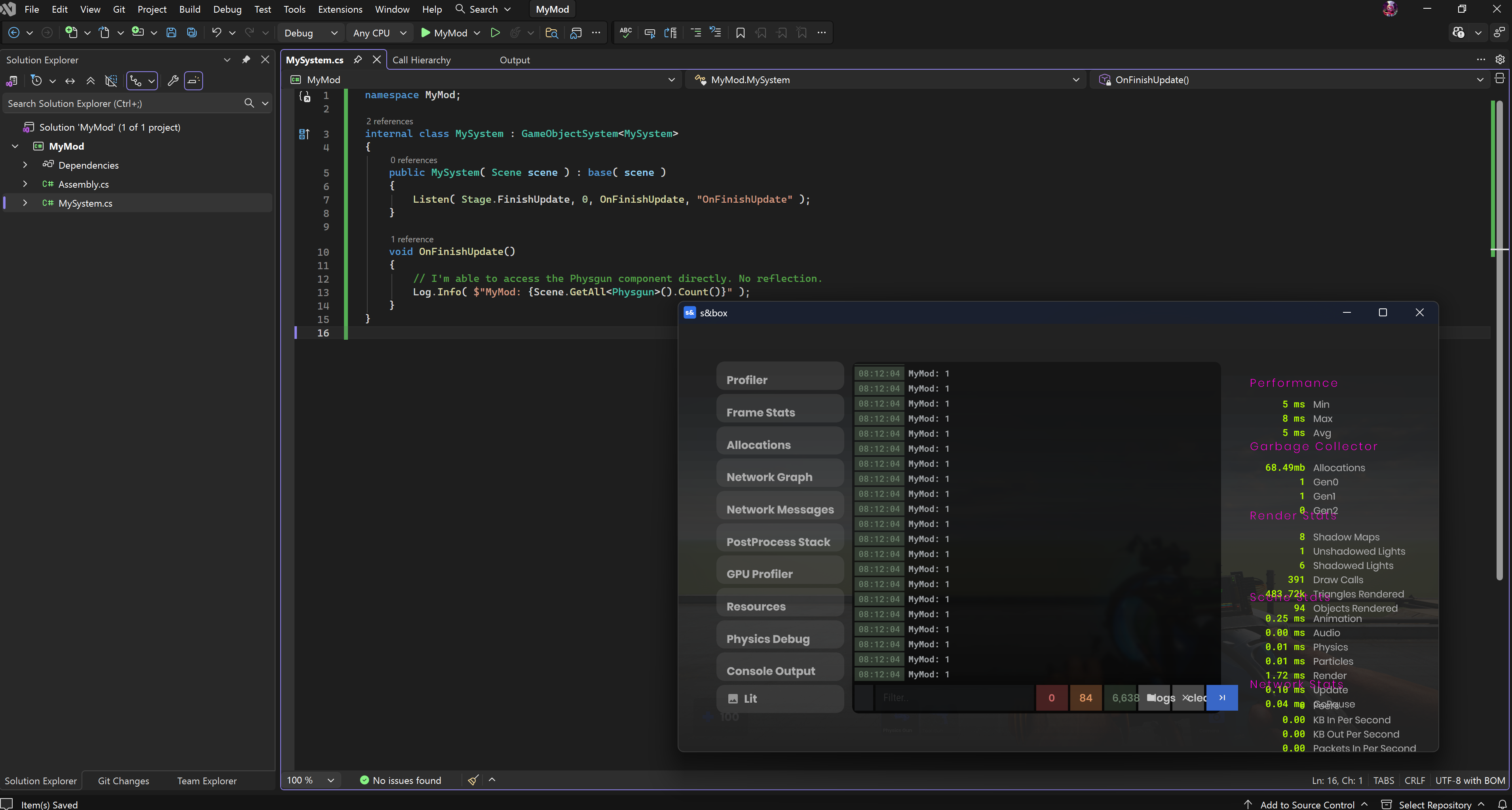Click Solution Explorer switch views icon

click(x=11, y=81)
